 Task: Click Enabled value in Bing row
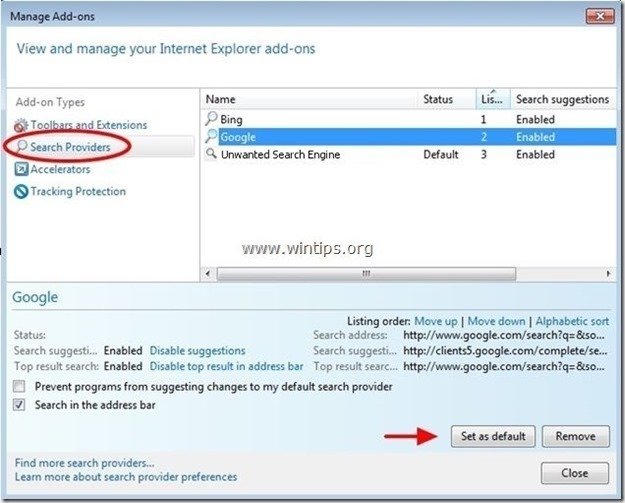[x=535, y=120]
